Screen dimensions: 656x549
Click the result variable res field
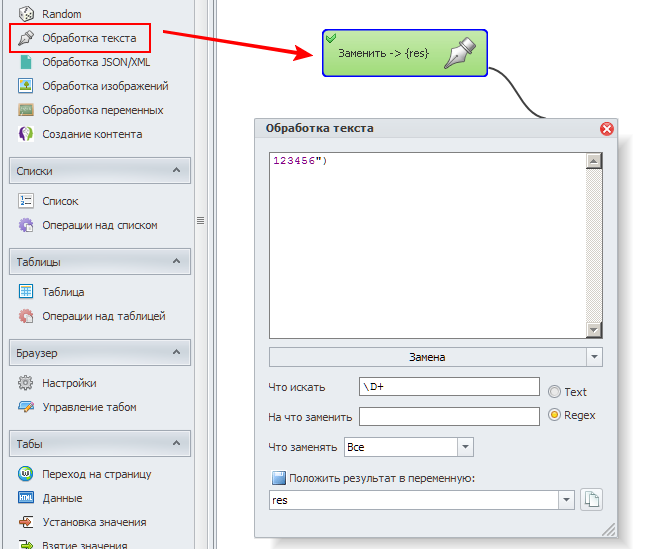[x=414, y=500]
